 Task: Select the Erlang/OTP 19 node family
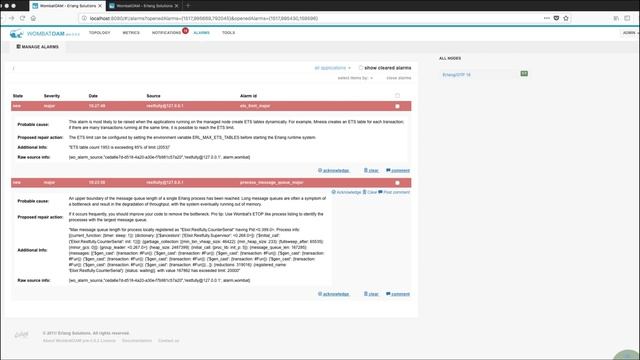tap(456, 75)
